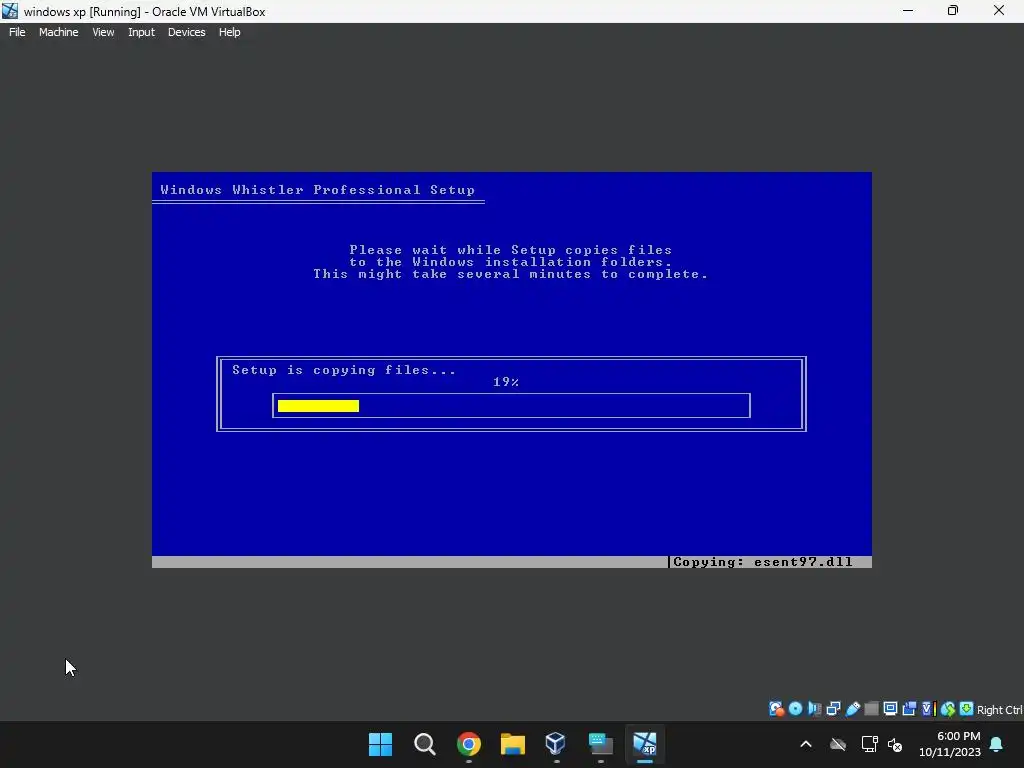Click the shared folders indicator
This screenshot has width=1024, height=768.
[x=871, y=709]
